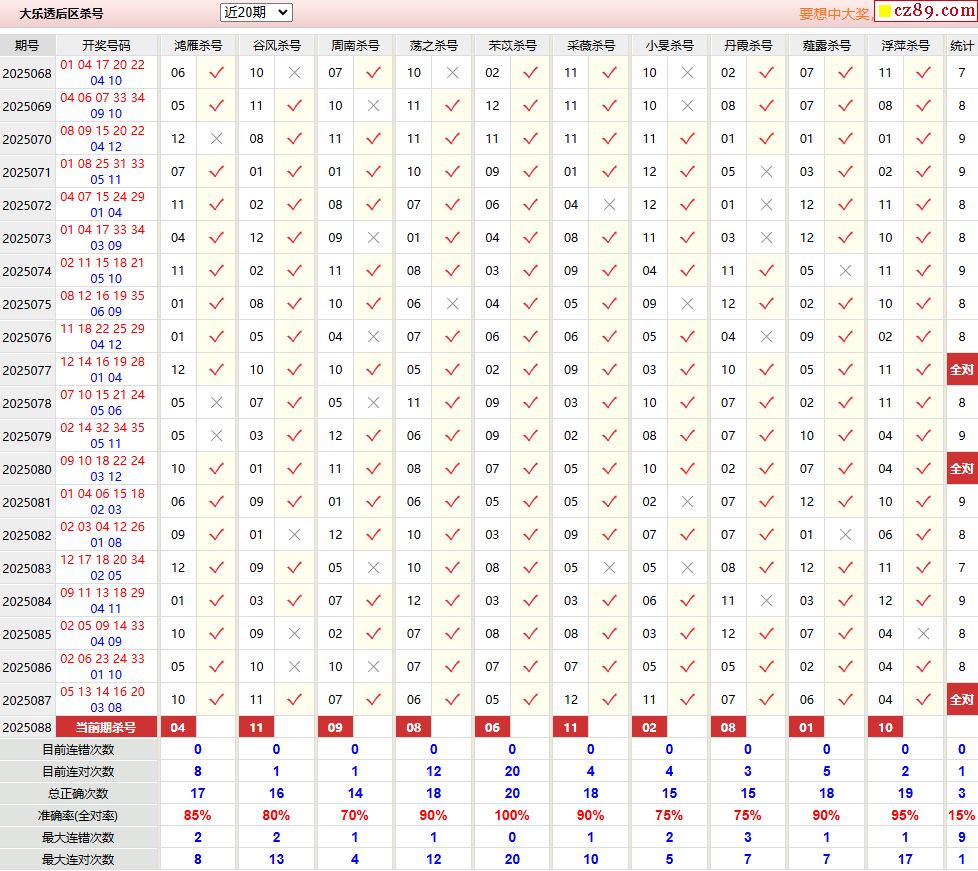Click the gray X in 谷风杀号 for 2025086

click(x=294, y=667)
